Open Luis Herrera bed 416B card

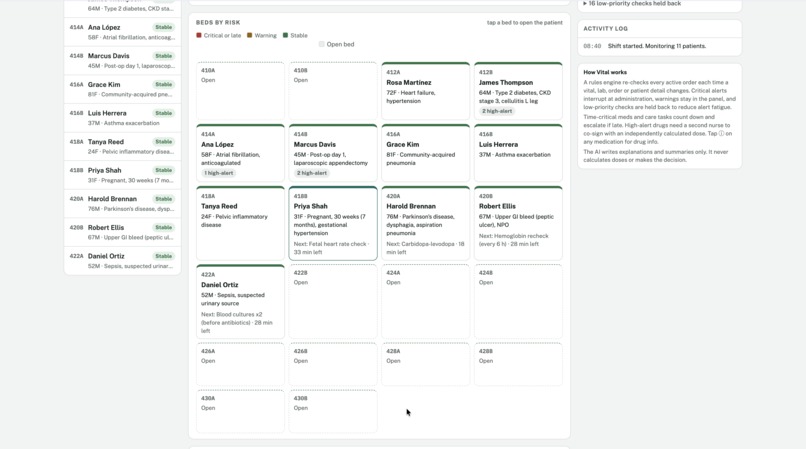coord(518,153)
